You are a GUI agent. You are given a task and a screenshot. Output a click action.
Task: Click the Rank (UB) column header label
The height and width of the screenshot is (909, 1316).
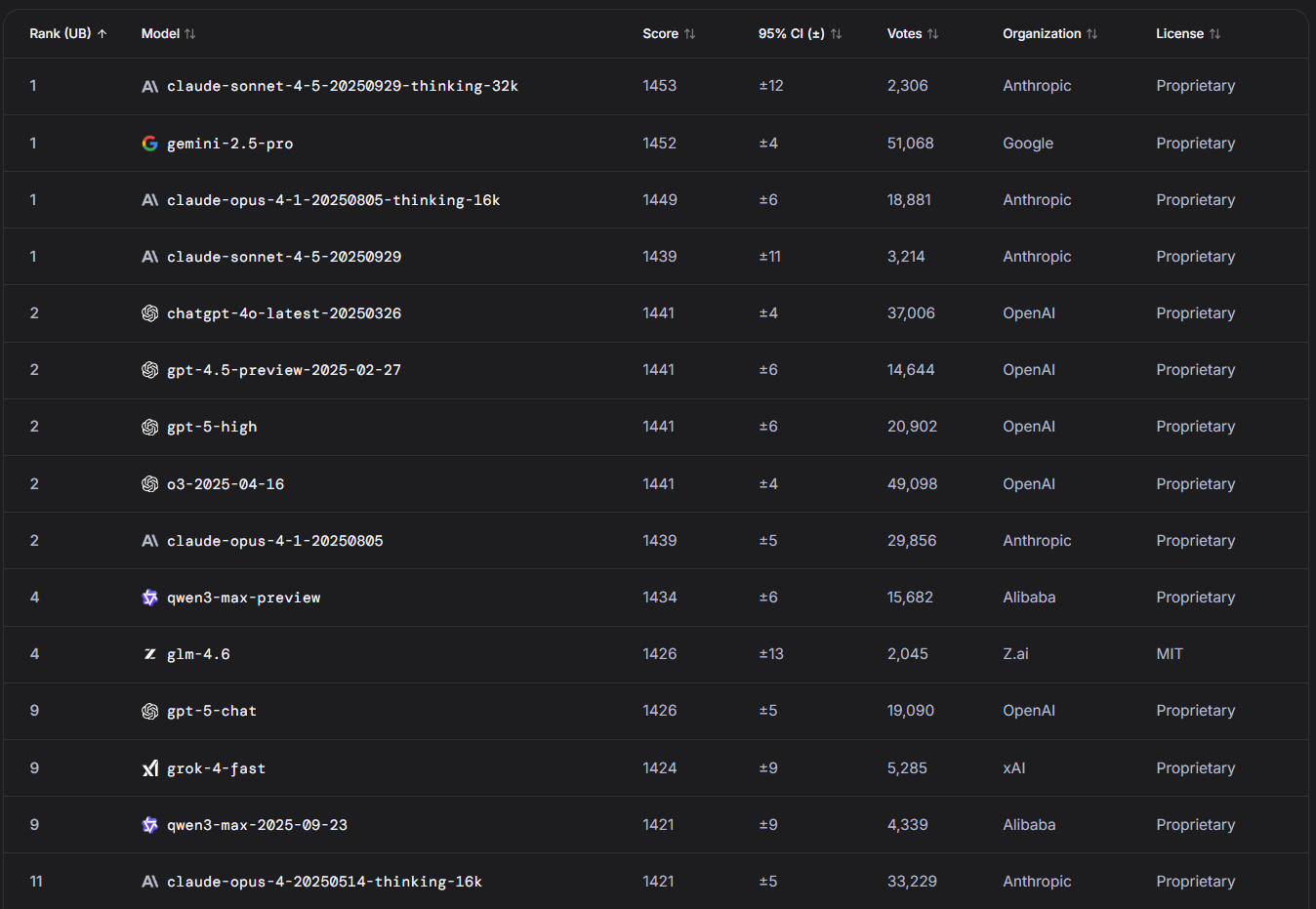click(x=61, y=33)
